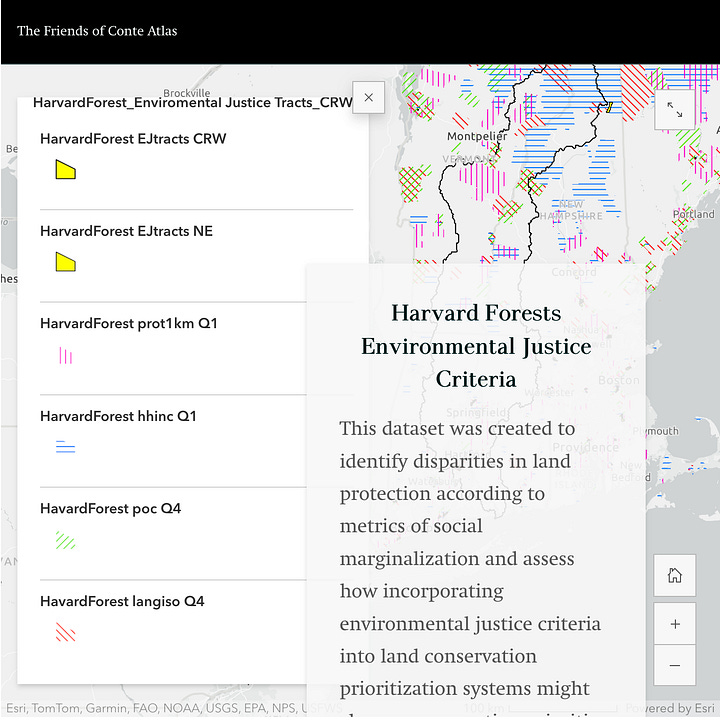Select legend entry 'HavardForest langiso Q4'

122,601
